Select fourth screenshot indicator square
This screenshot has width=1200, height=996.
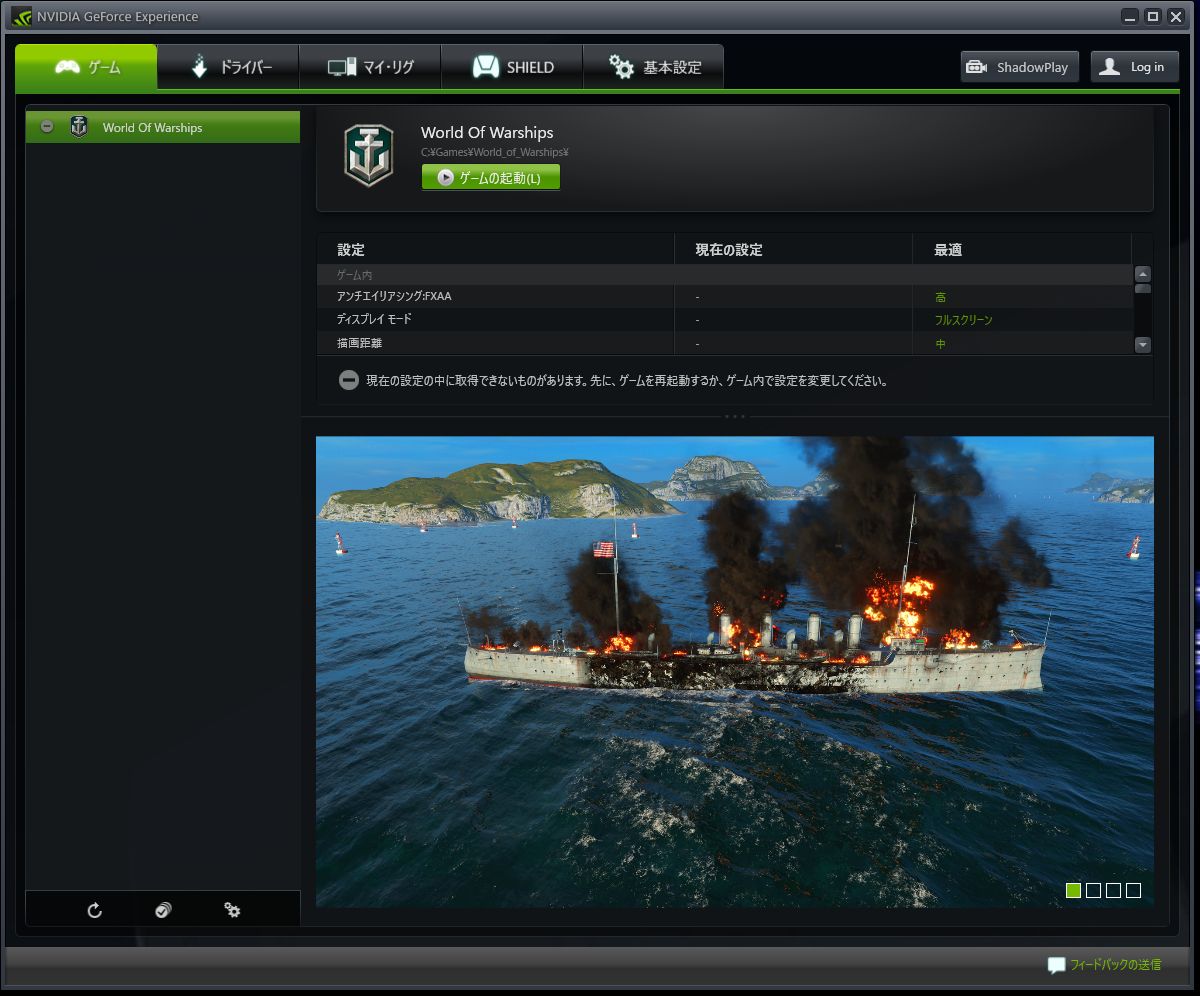(1133, 890)
